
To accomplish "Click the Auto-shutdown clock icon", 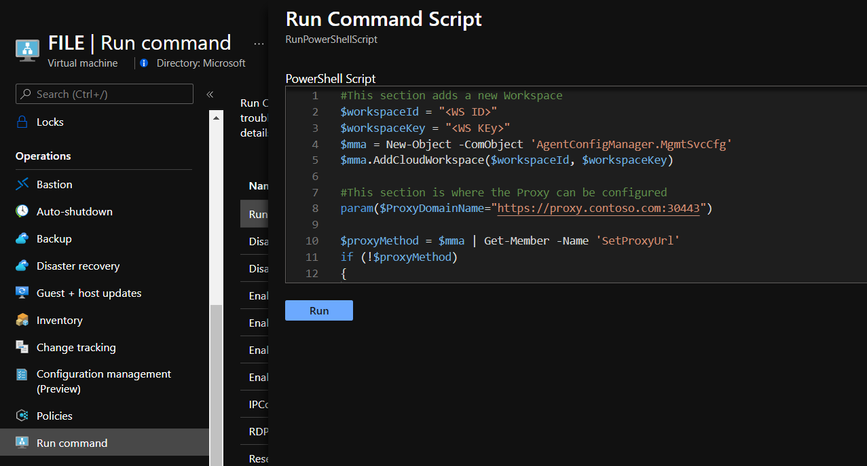I will tap(22, 212).
